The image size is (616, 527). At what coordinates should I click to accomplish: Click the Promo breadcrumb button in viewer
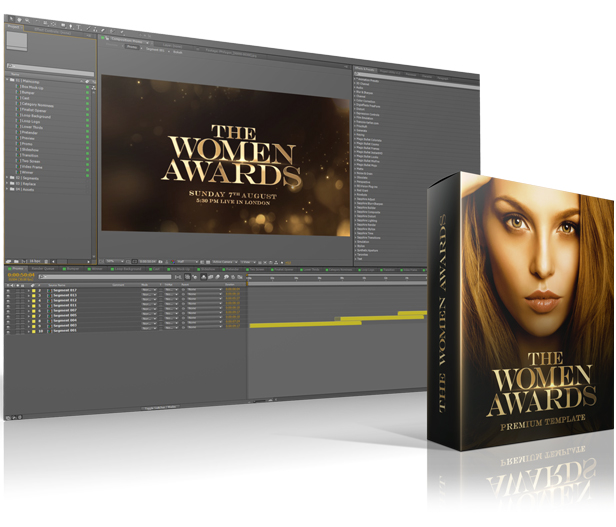tap(132, 47)
